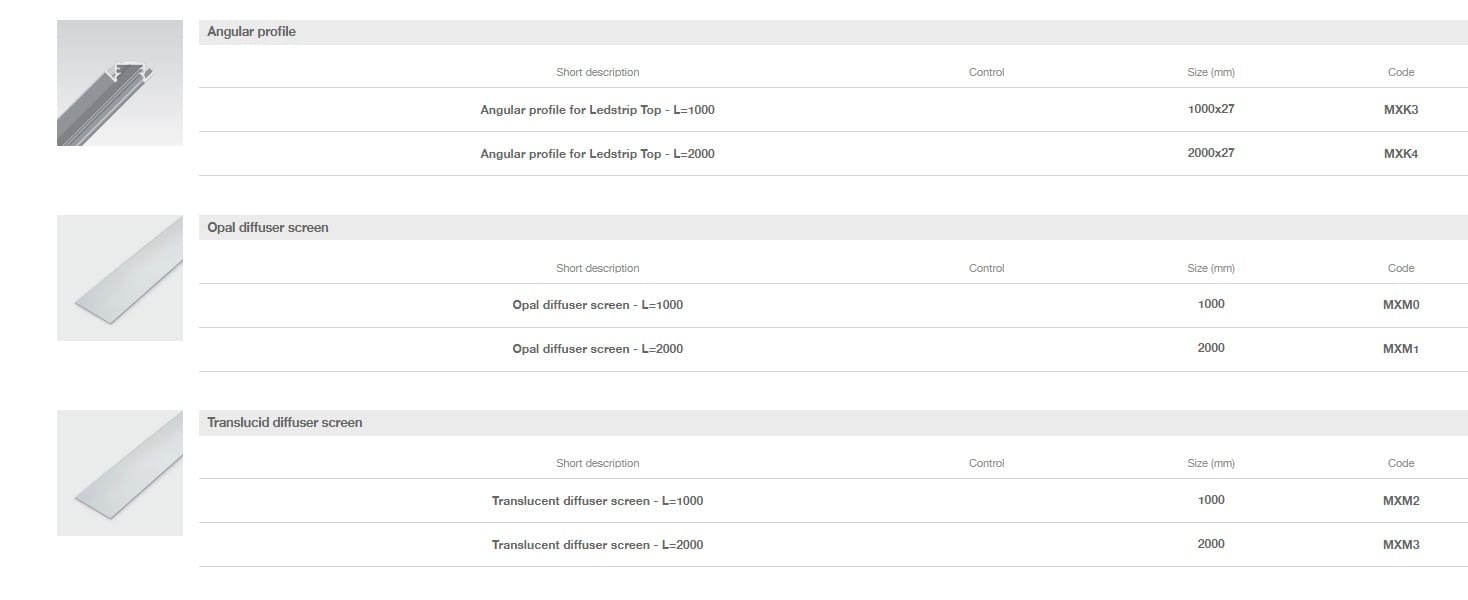Click the Translucid diffuser screen thumbnail

point(120,473)
